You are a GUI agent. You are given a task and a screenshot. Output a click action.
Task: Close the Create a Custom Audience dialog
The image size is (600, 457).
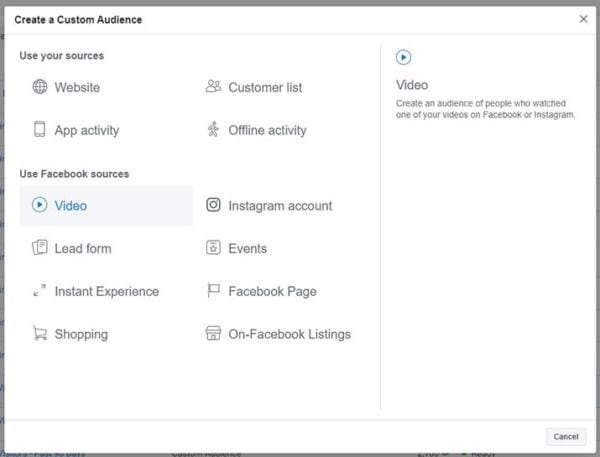[583, 19]
